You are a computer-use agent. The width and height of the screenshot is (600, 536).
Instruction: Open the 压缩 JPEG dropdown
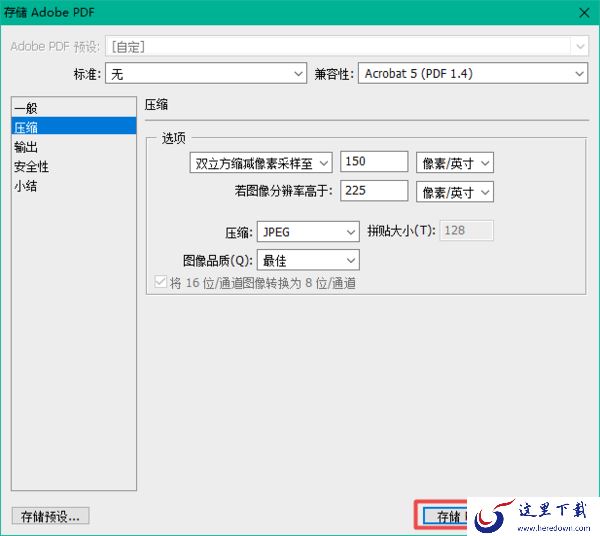point(308,231)
